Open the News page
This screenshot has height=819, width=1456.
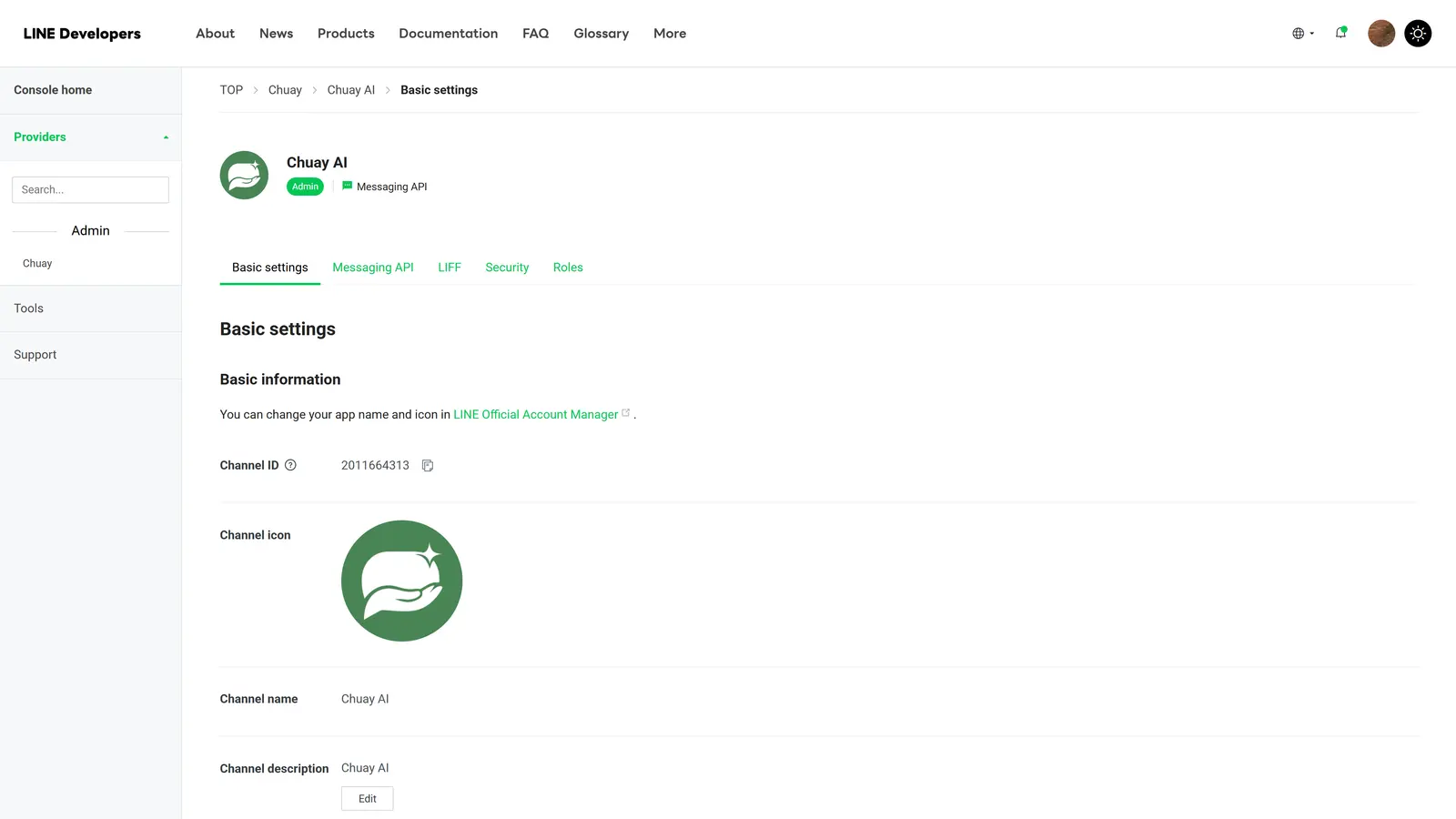276,34
